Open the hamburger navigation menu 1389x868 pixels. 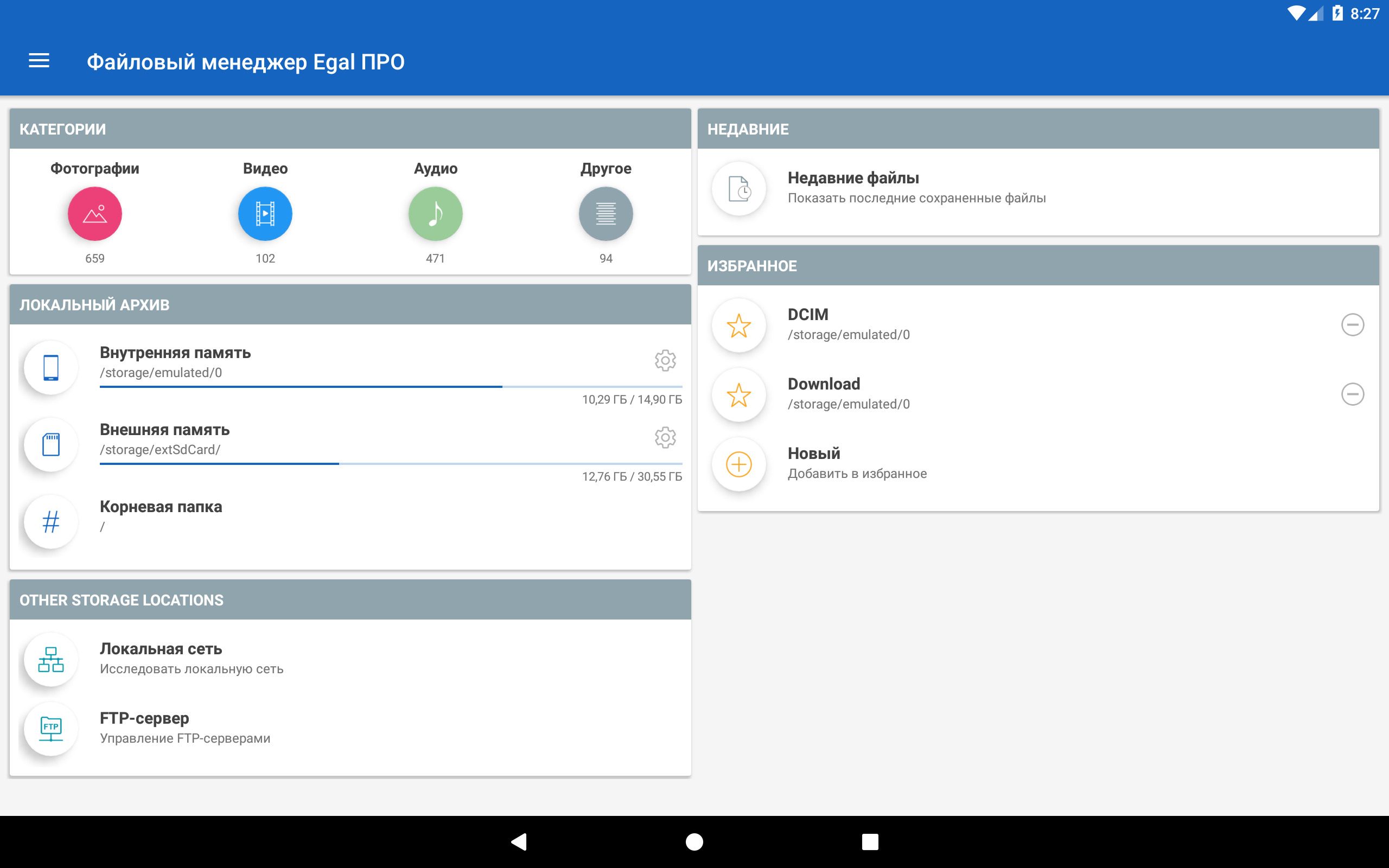39,61
